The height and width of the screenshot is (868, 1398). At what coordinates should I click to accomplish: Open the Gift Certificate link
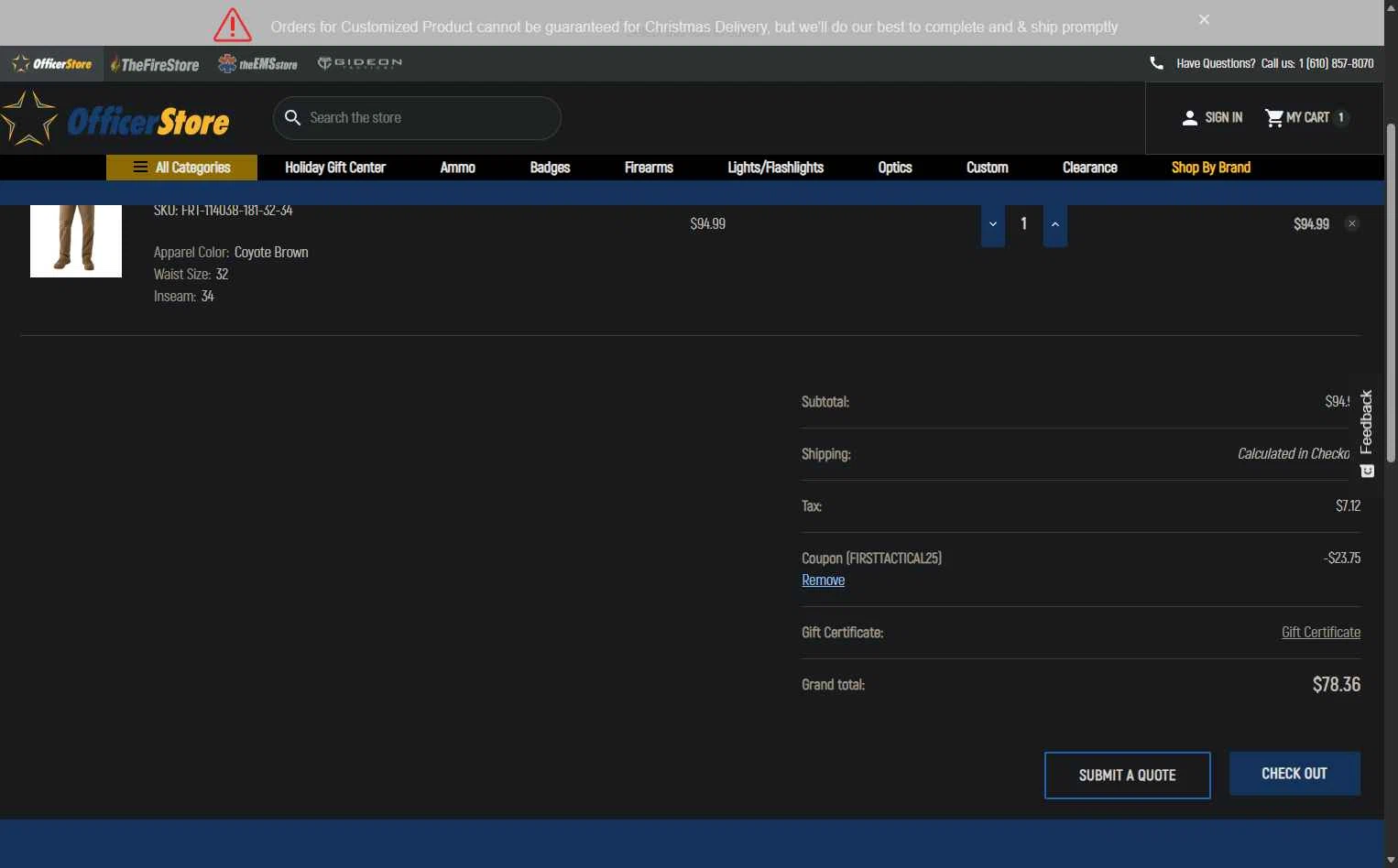pyautogui.click(x=1321, y=633)
